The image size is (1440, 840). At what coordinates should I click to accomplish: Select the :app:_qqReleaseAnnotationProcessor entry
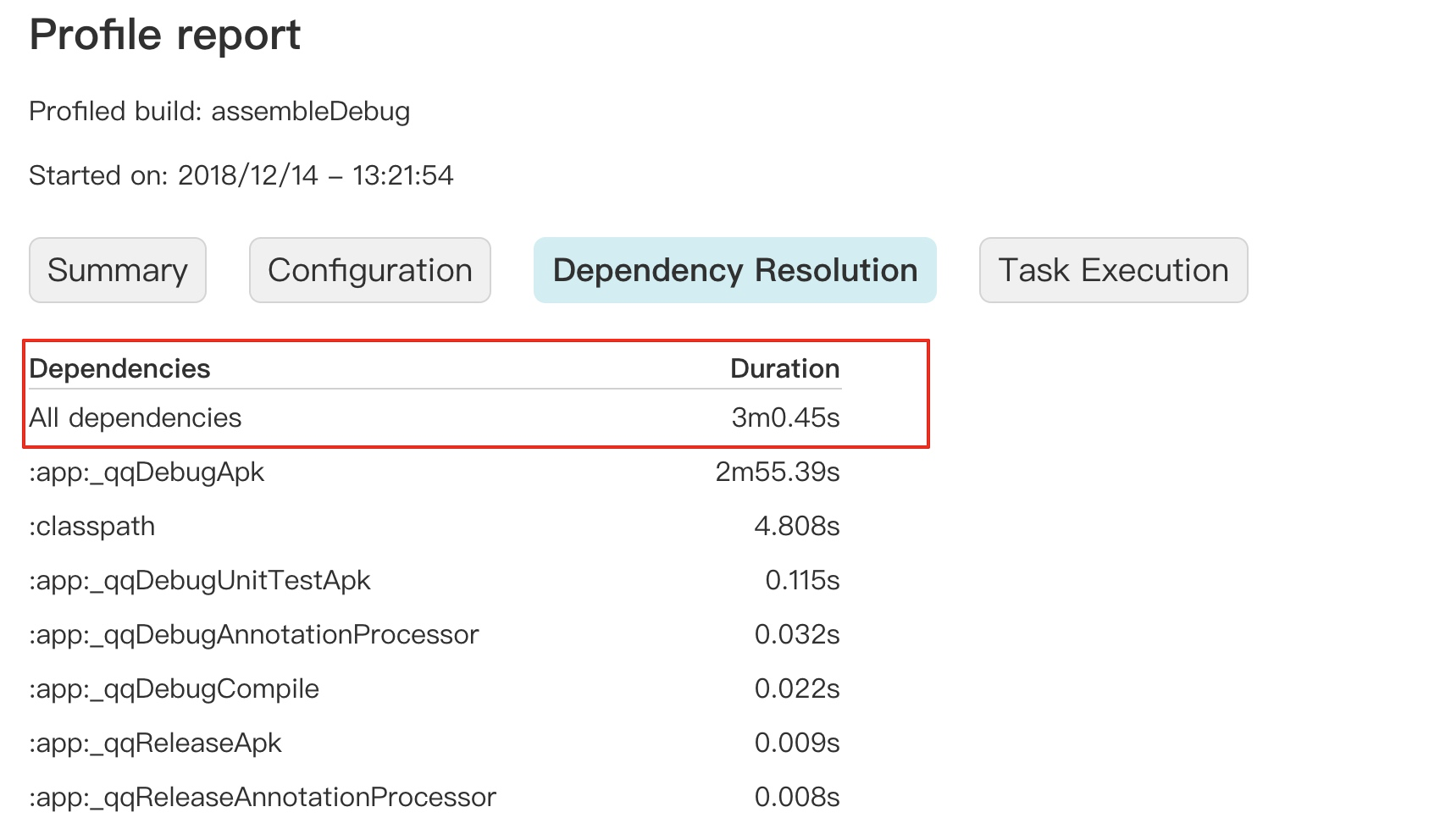click(x=263, y=797)
